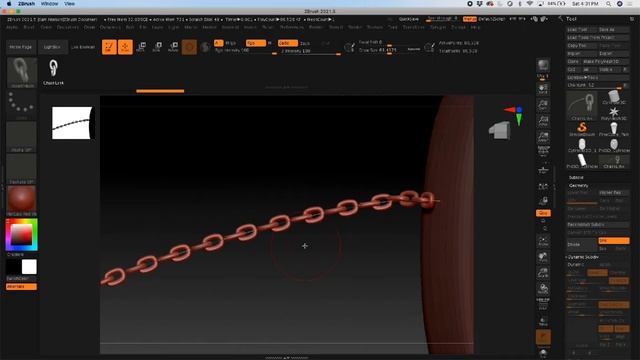Click the Move view icon in right shelf
Image resolution: width=640 pixels, height=360 pixels.
pyautogui.click(x=543, y=258)
